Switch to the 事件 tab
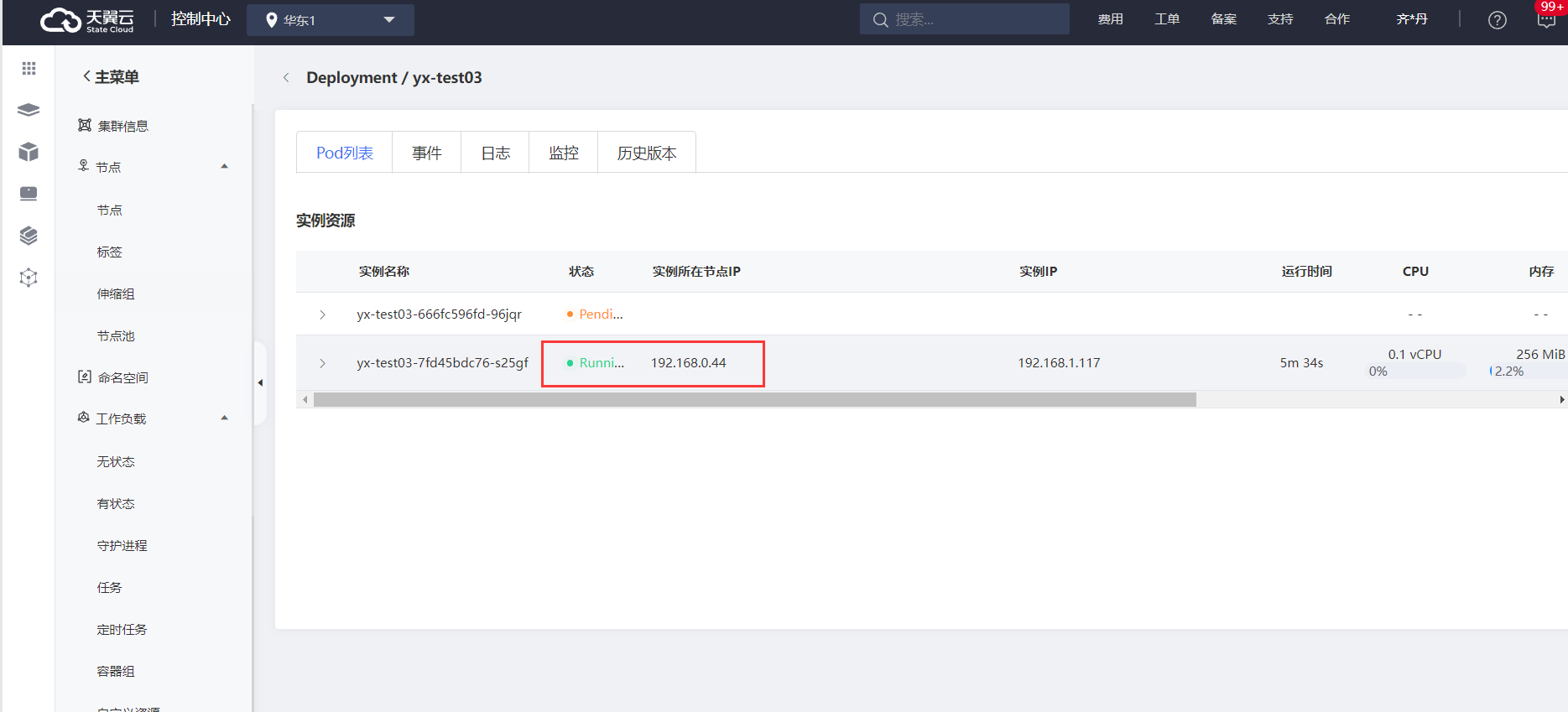 click(427, 153)
